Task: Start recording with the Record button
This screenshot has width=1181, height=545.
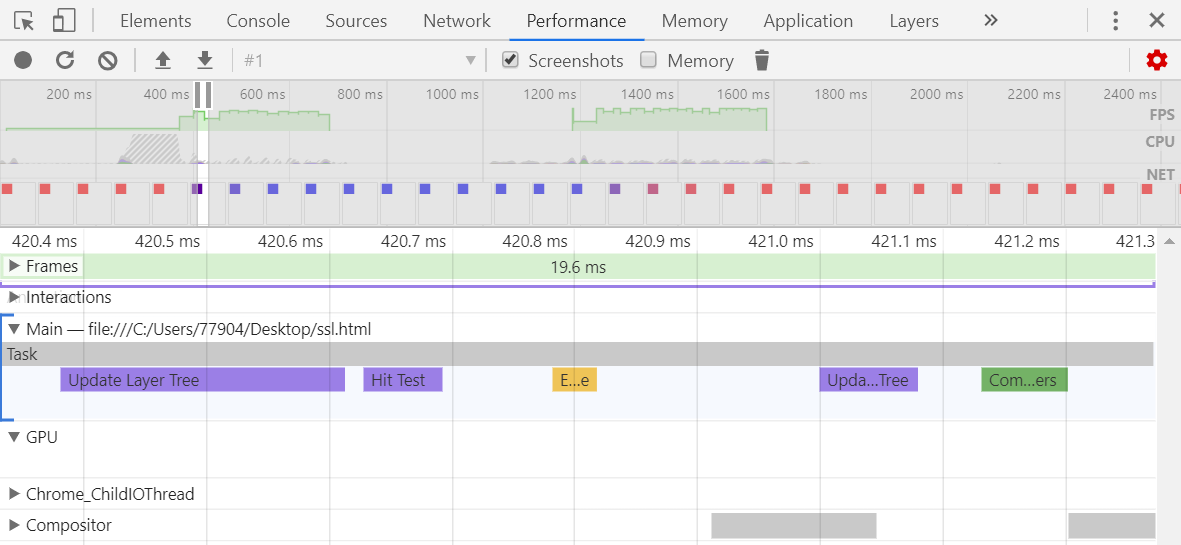Action: point(23,61)
